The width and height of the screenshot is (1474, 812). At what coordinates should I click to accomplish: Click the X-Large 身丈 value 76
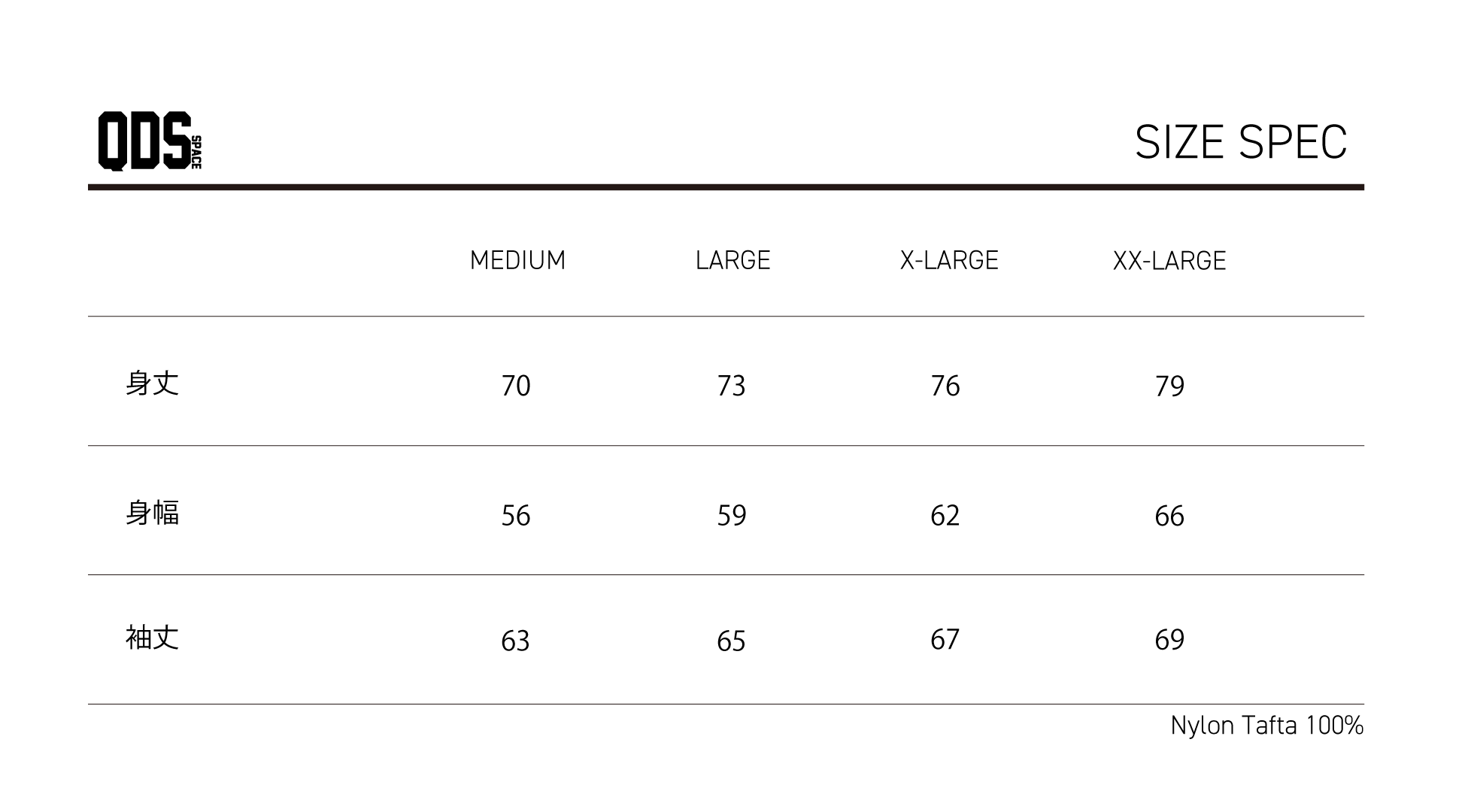(x=945, y=386)
